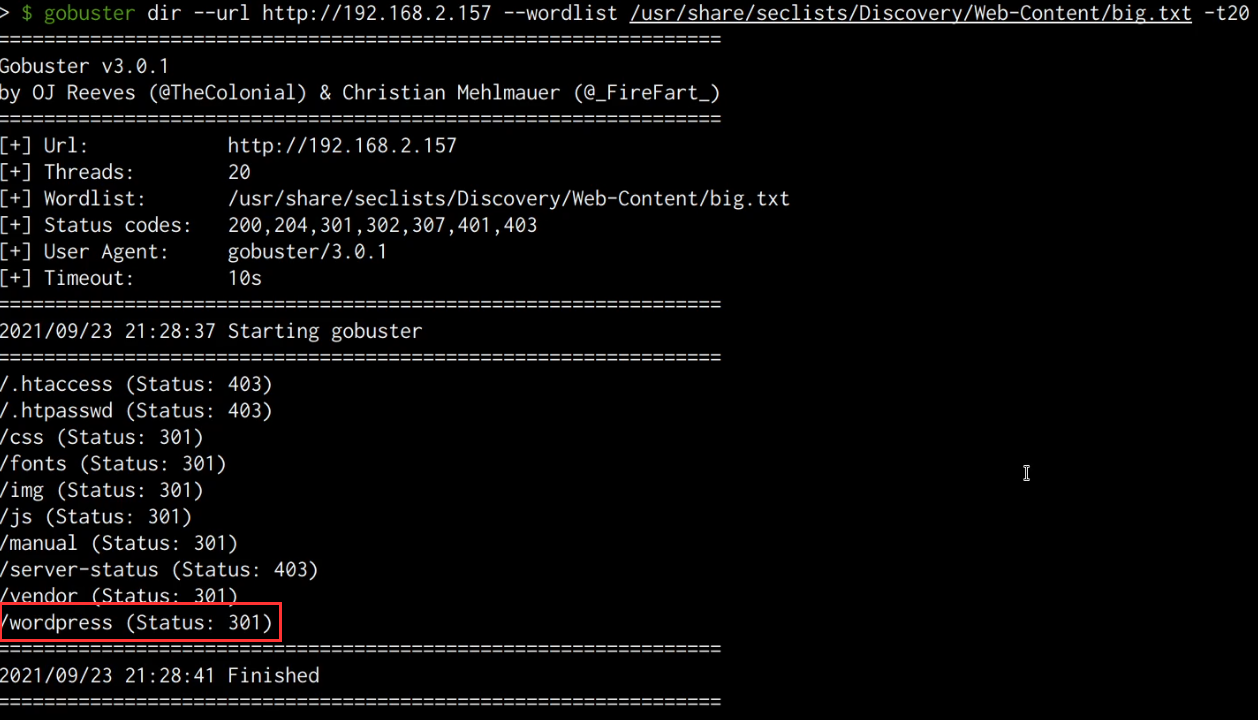Click the Timeout 10s value
The height and width of the screenshot is (720, 1258).
[245, 278]
